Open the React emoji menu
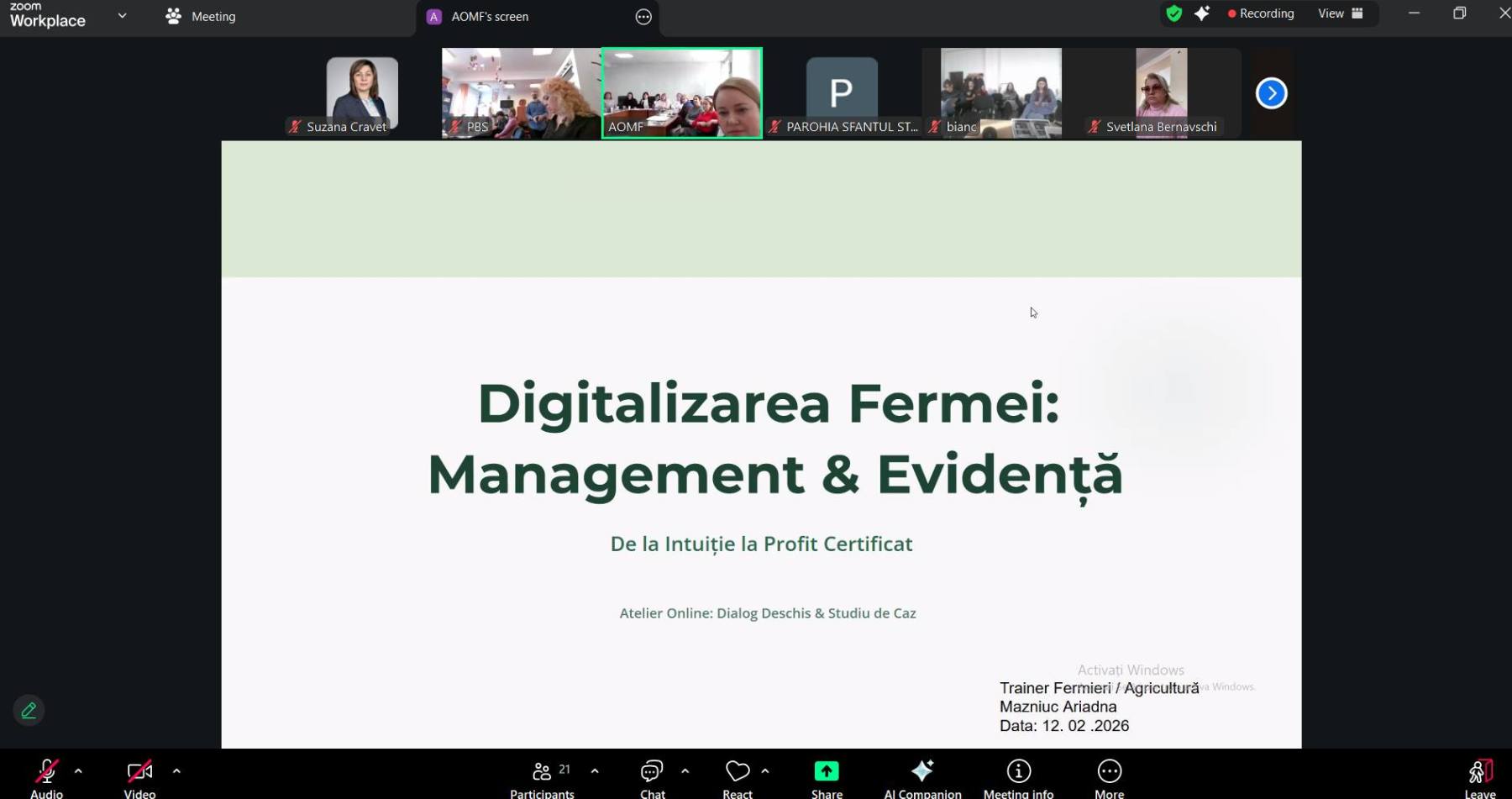Screen dimensions: 1512x799 click(x=738, y=778)
